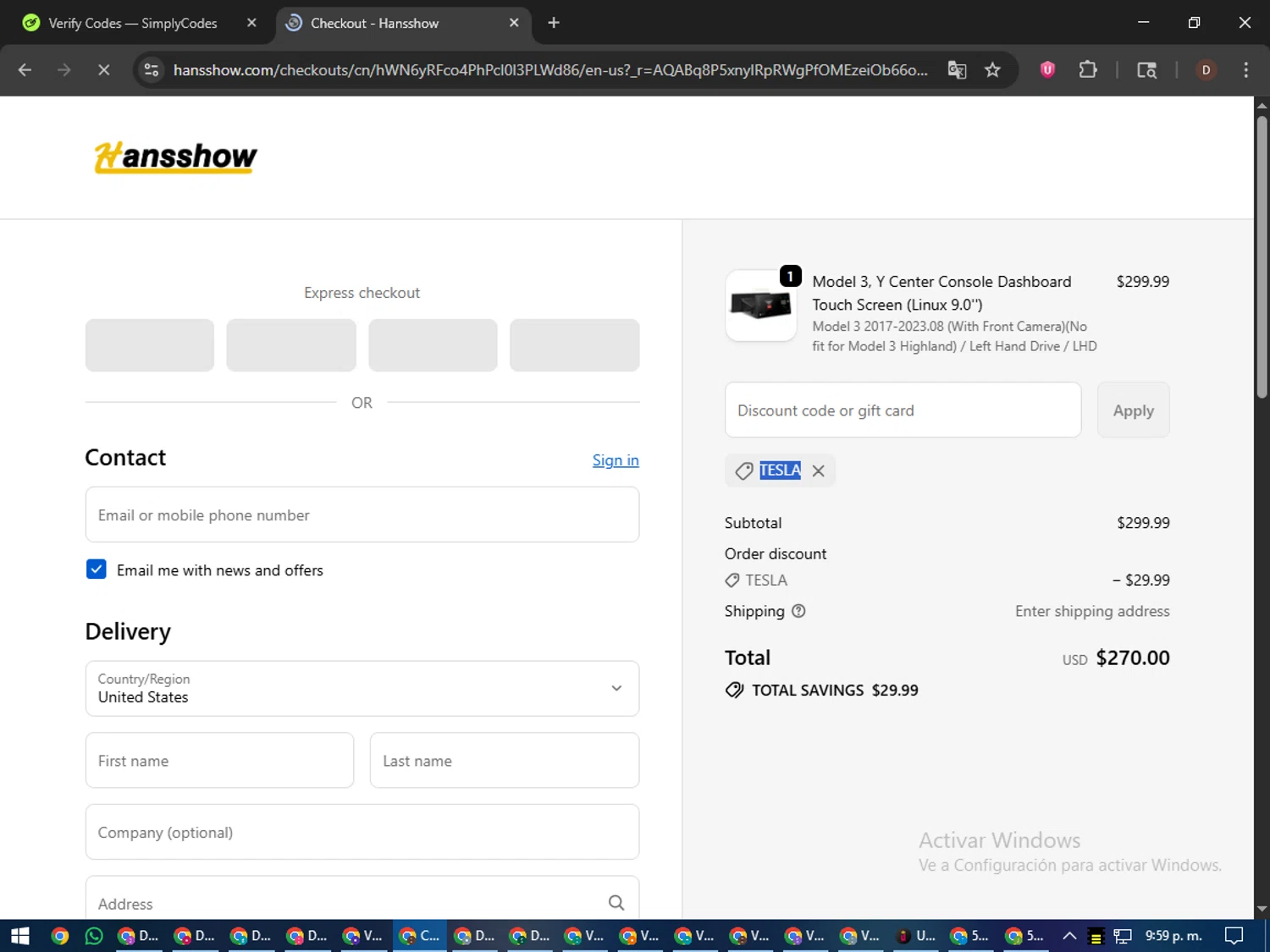Open the Extensions puzzle icon
Screen dimensions: 1270x952
pyautogui.click(x=1088, y=70)
